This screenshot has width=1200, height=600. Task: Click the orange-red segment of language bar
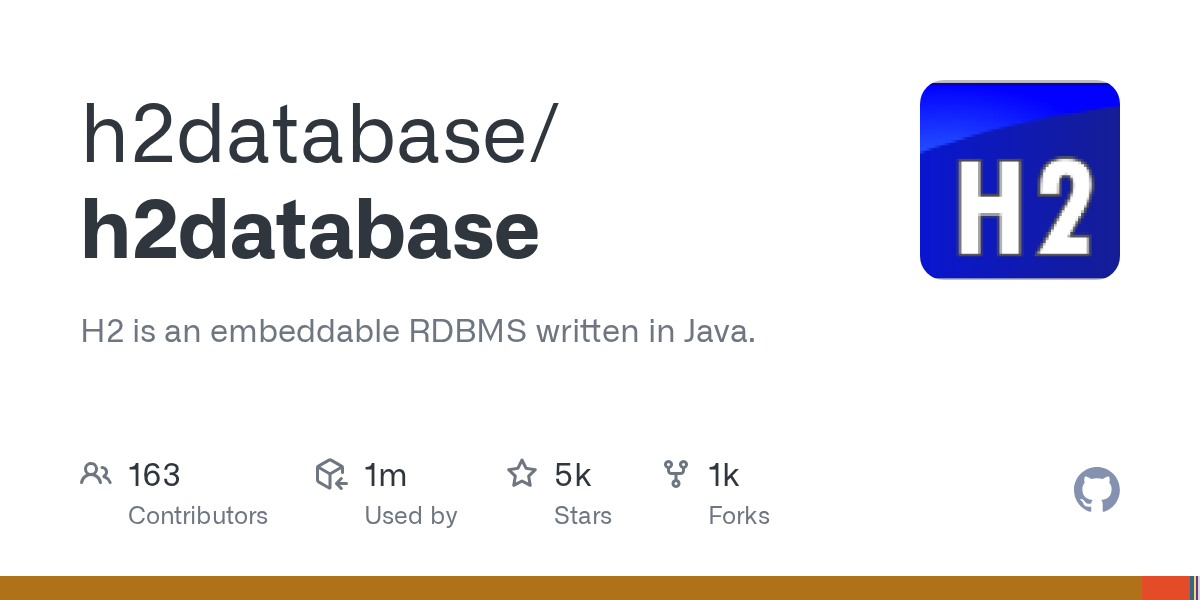1164,588
